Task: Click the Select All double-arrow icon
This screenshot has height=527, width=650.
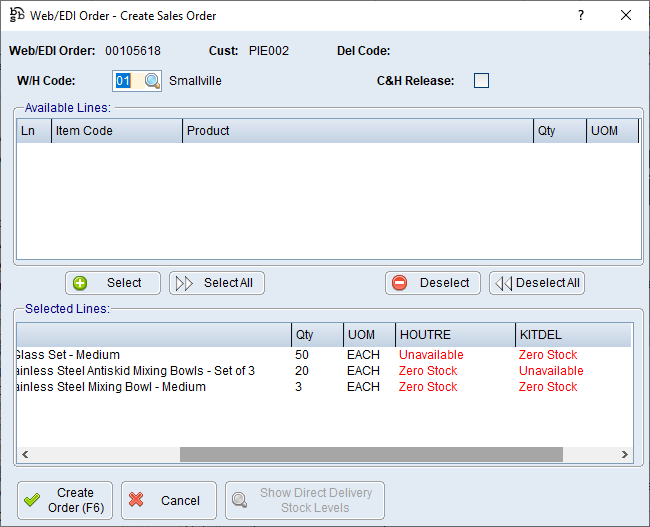Action: [x=184, y=283]
